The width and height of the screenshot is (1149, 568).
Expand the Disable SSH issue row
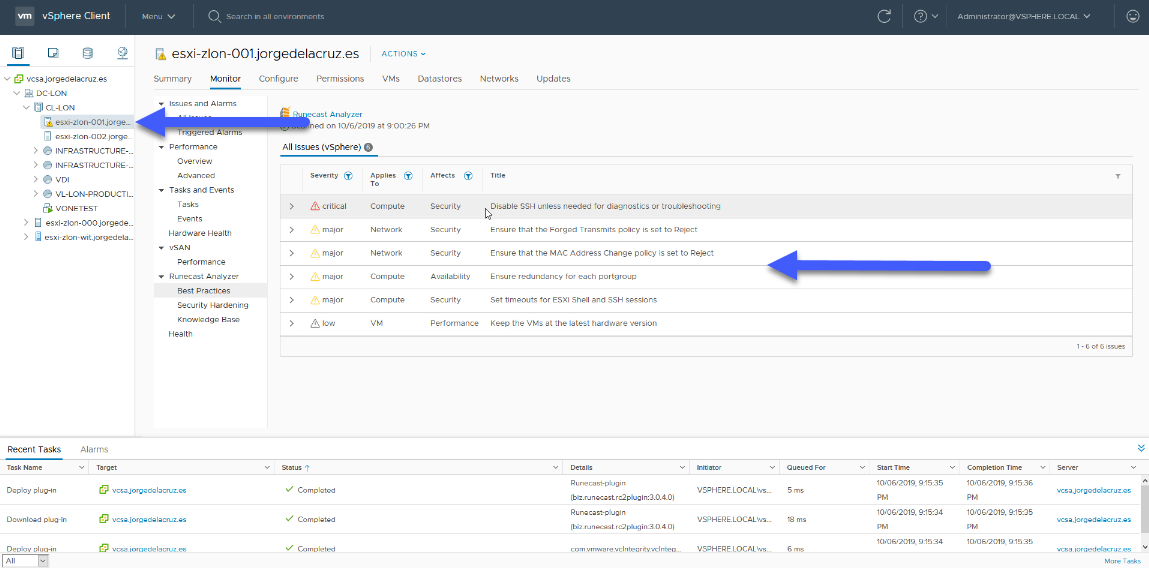pyautogui.click(x=292, y=207)
